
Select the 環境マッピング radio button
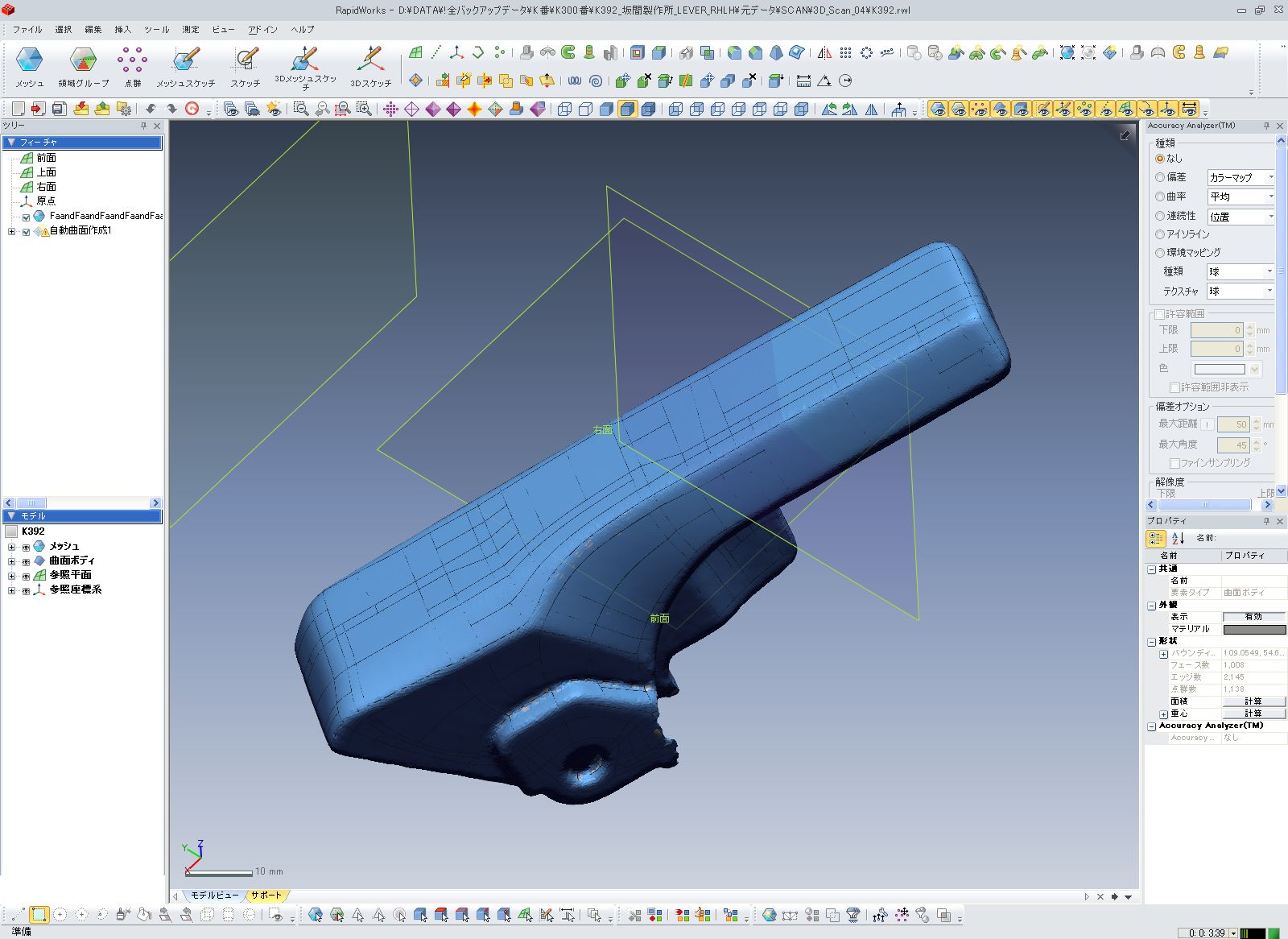tap(1160, 253)
